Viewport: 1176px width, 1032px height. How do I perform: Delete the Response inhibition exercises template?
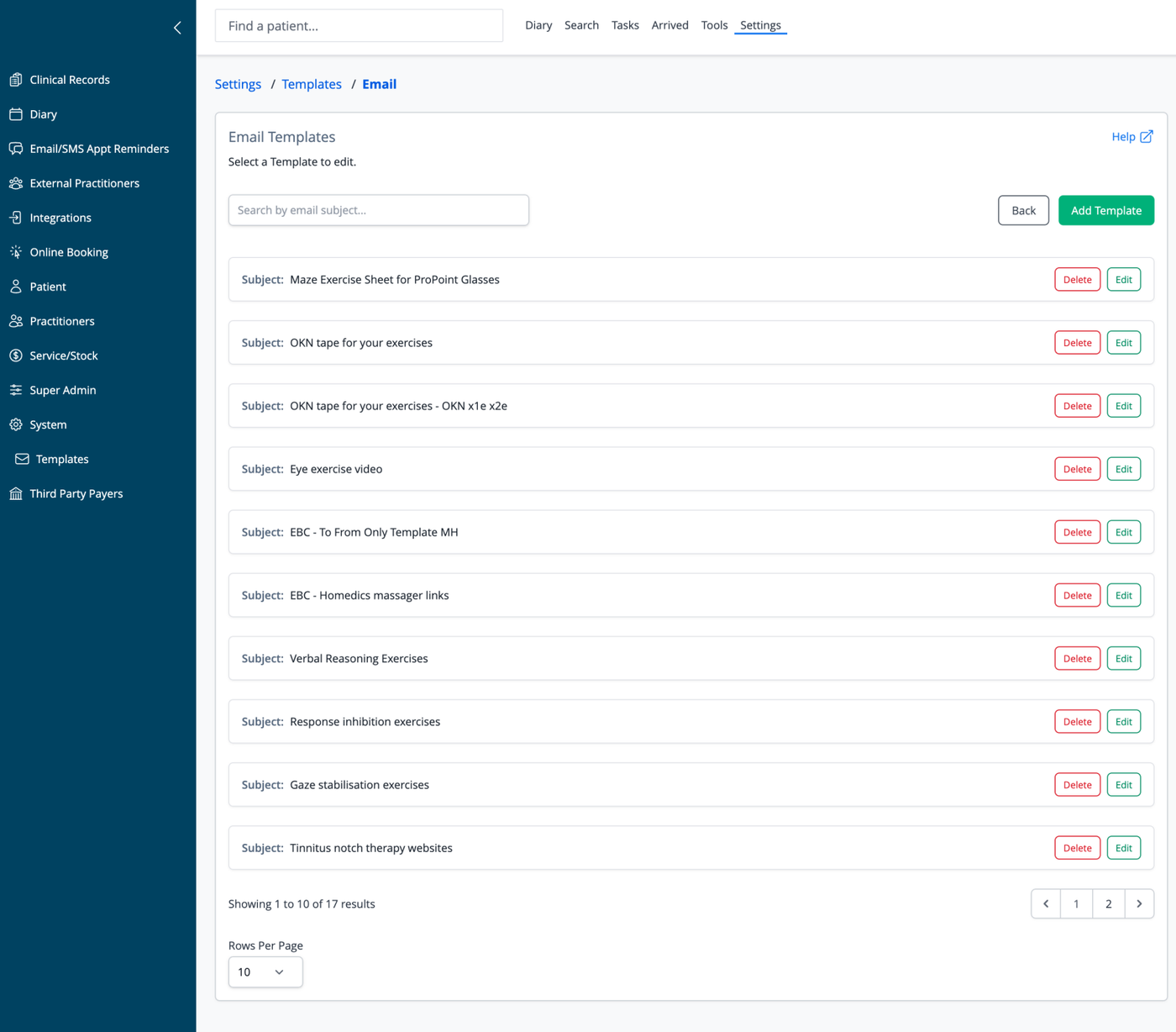[x=1078, y=722]
